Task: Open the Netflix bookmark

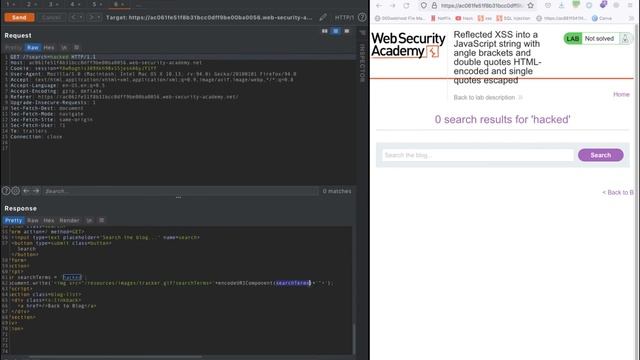Action: pyautogui.click(x=441, y=18)
